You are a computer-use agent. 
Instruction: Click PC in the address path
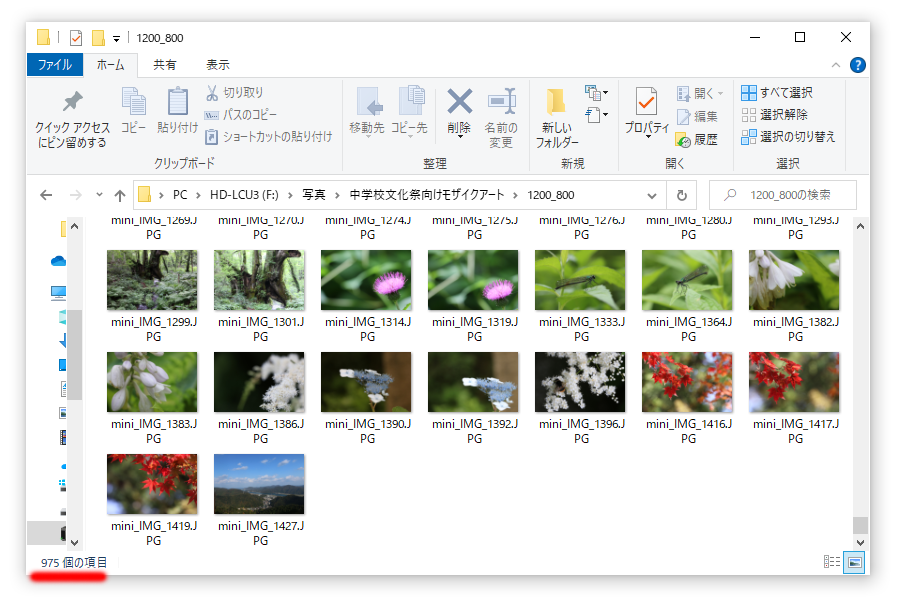[180, 195]
